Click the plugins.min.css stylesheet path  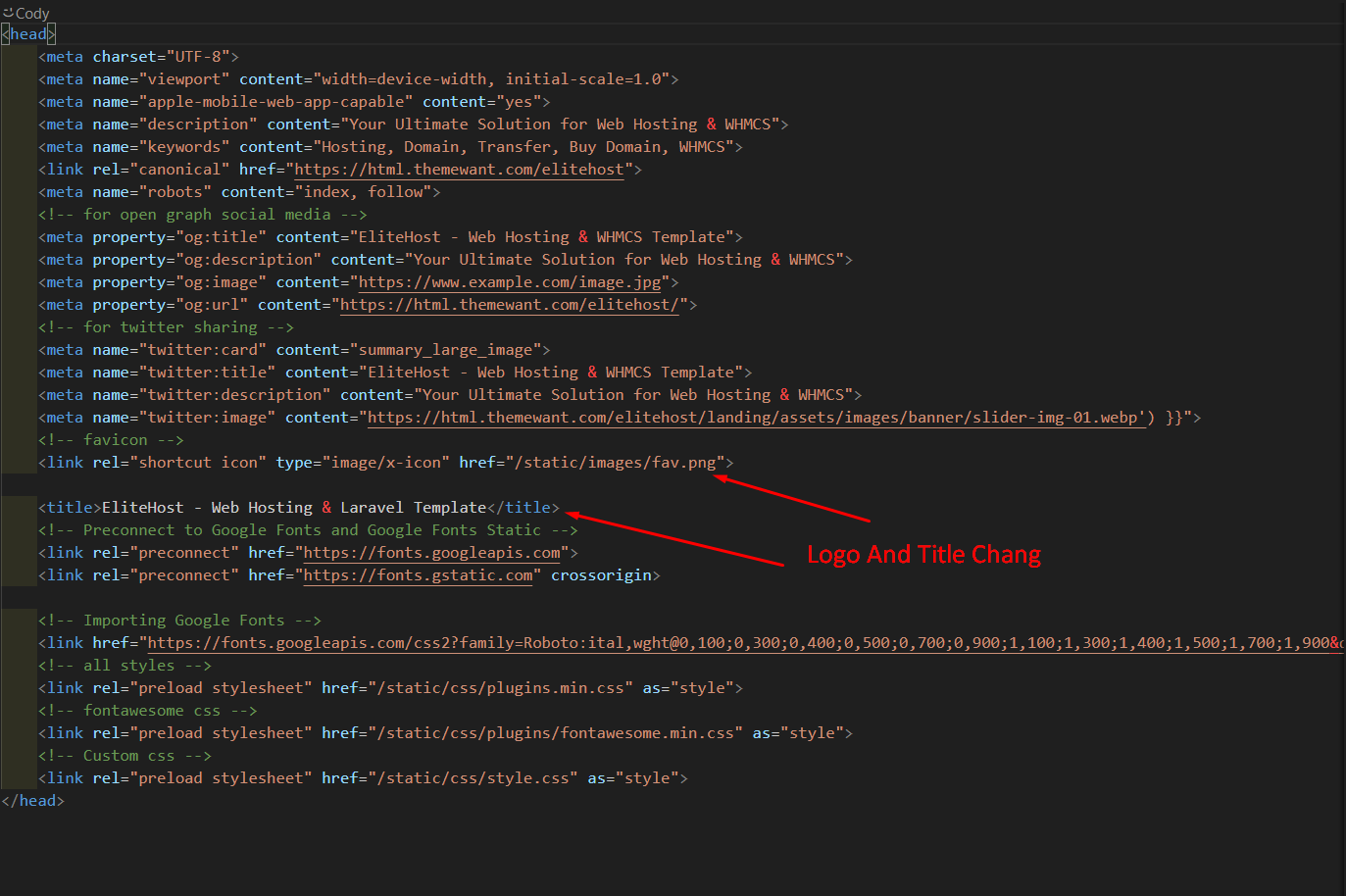(x=501, y=688)
